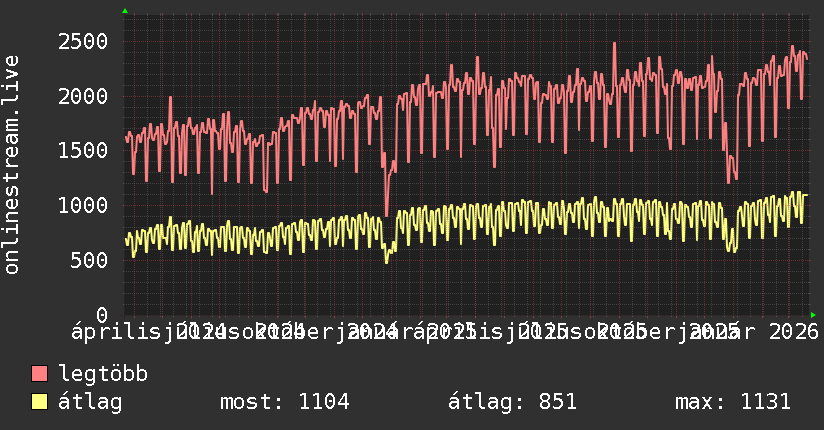Click the 1000 y-axis label
This screenshot has width=824, height=430.
tap(83, 206)
